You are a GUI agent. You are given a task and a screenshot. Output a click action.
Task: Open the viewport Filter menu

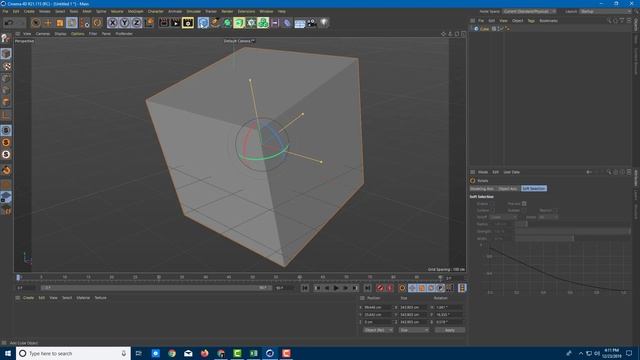point(93,34)
